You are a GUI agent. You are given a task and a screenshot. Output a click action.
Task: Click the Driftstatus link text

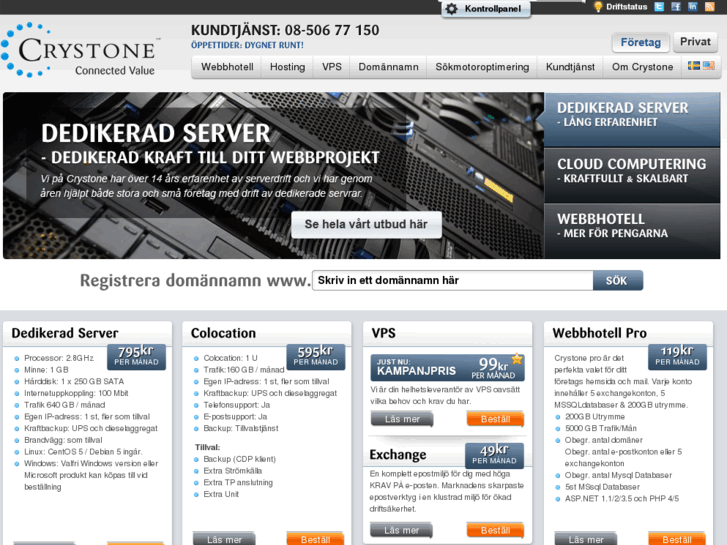pos(626,7)
